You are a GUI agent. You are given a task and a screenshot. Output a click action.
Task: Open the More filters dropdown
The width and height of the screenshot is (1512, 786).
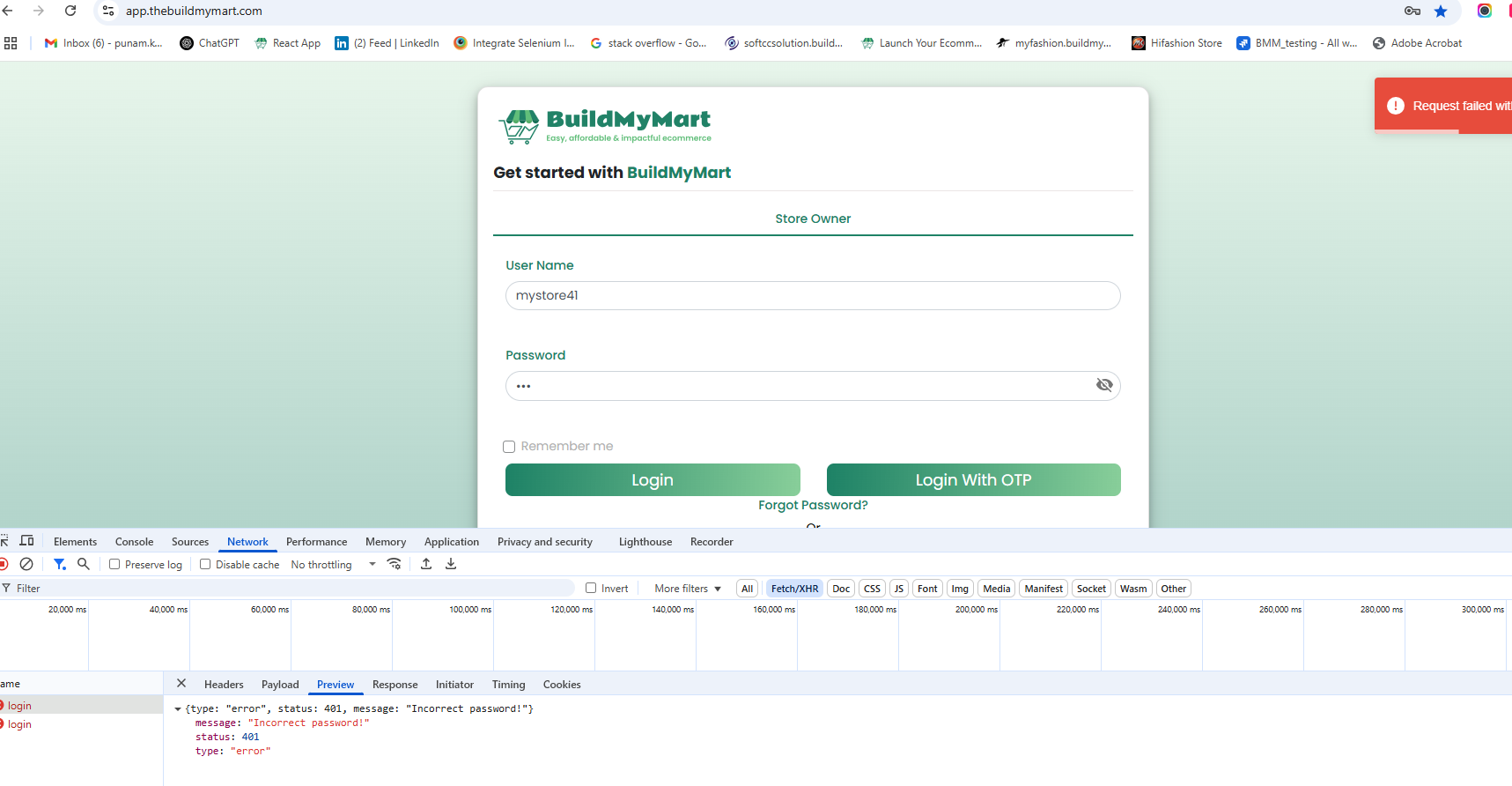pos(688,589)
